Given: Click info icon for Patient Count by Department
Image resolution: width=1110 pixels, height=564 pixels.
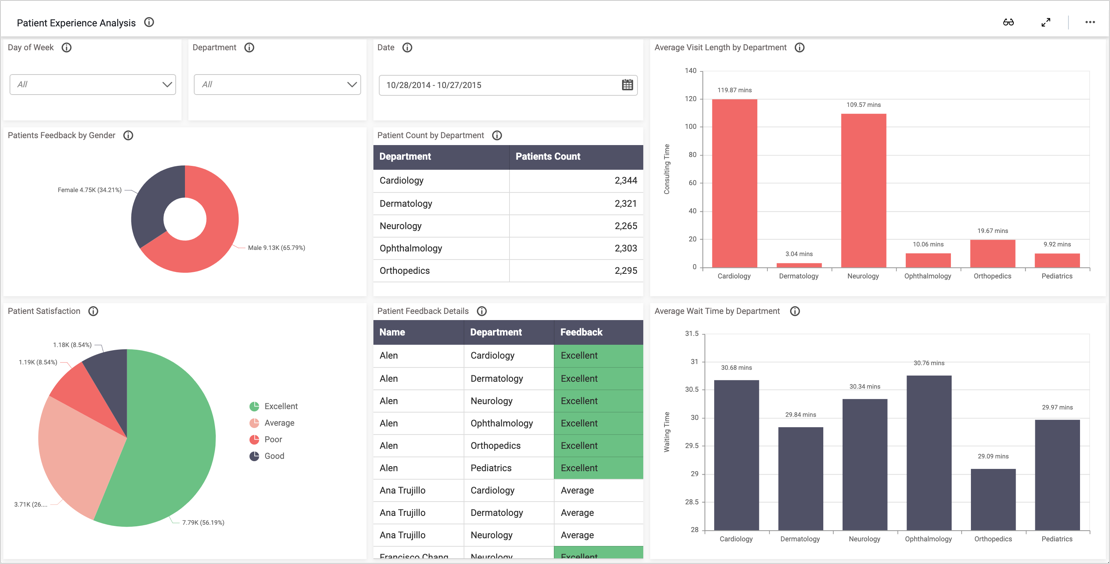Looking at the screenshot, I should pos(497,135).
